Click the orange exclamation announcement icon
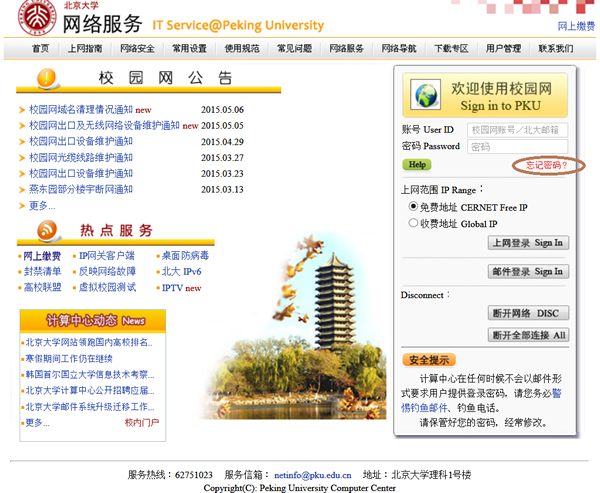Screen dimensions: 600x493 pyautogui.click(x=47, y=78)
